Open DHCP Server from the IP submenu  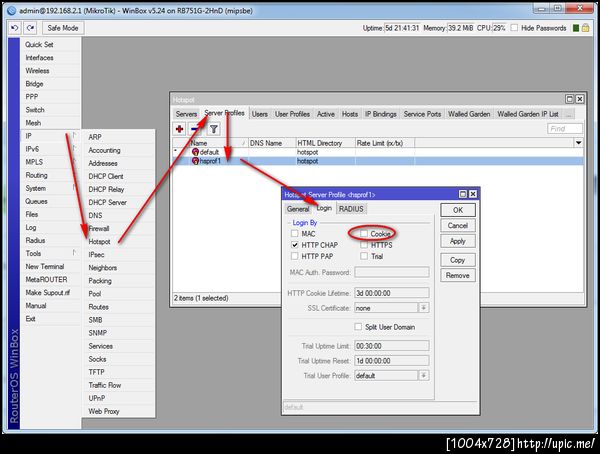click(108, 203)
